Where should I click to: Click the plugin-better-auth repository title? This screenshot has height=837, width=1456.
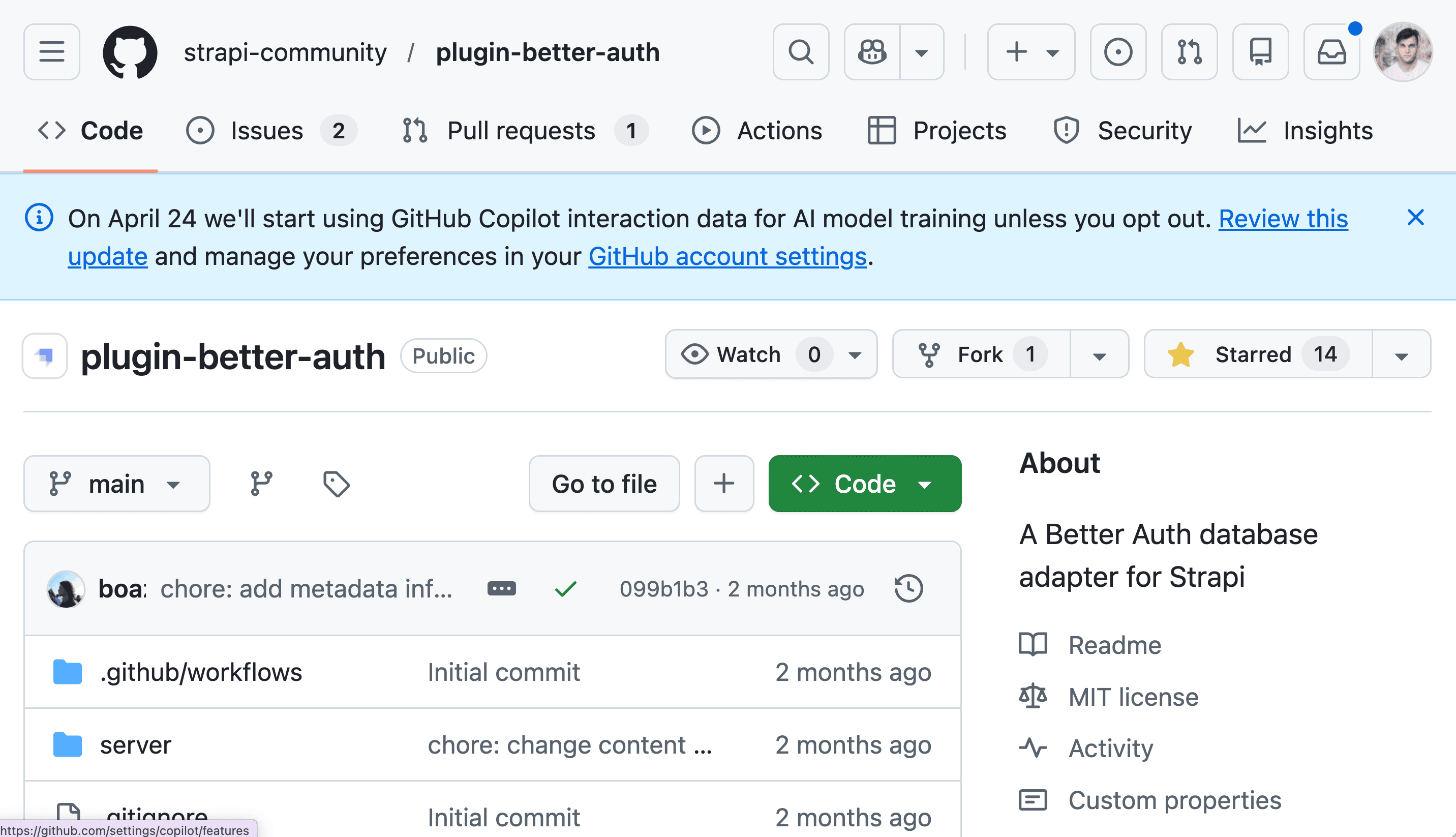(x=233, y=356)
